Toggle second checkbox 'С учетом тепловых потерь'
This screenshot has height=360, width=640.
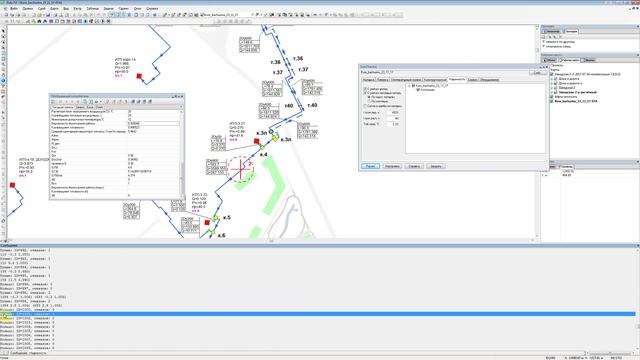pos(365,93)
